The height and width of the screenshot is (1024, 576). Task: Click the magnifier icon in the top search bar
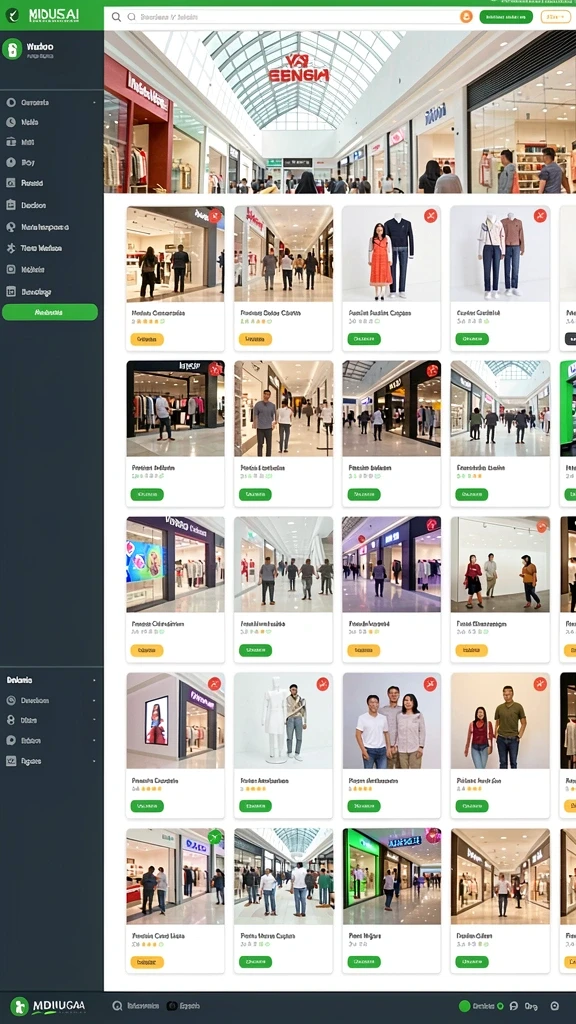pyautogui.click(x=116, y=17)
